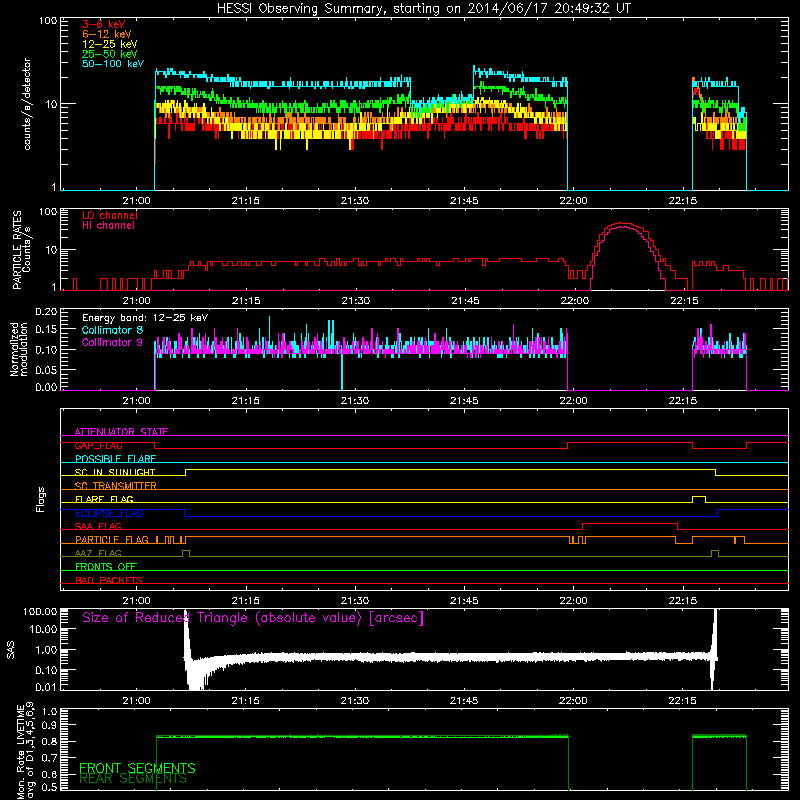Click the "PARTICLE RATES" y-axis label
This screenshot has width=800, height=800.
[17, 250]
